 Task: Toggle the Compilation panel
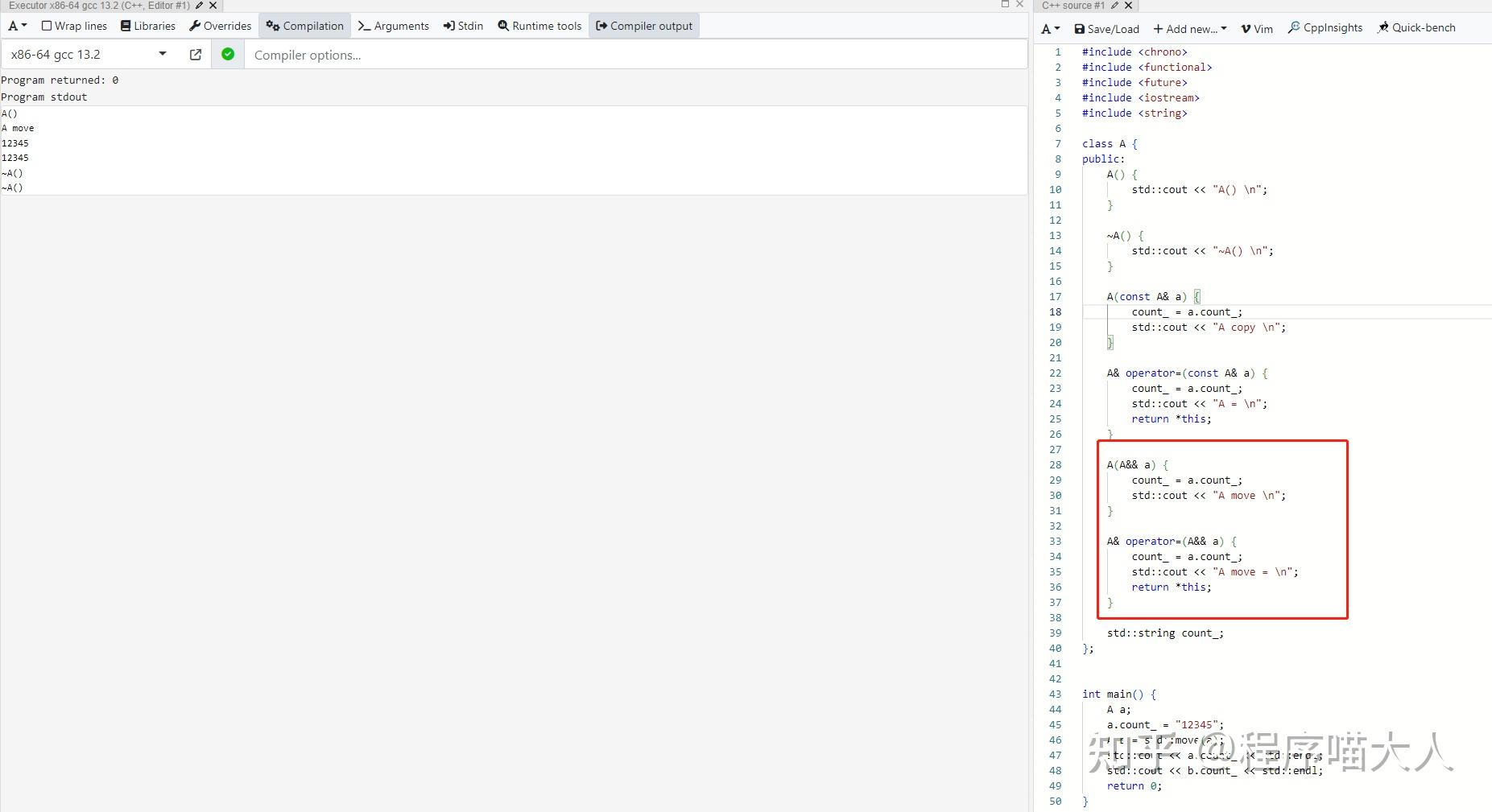304,25
